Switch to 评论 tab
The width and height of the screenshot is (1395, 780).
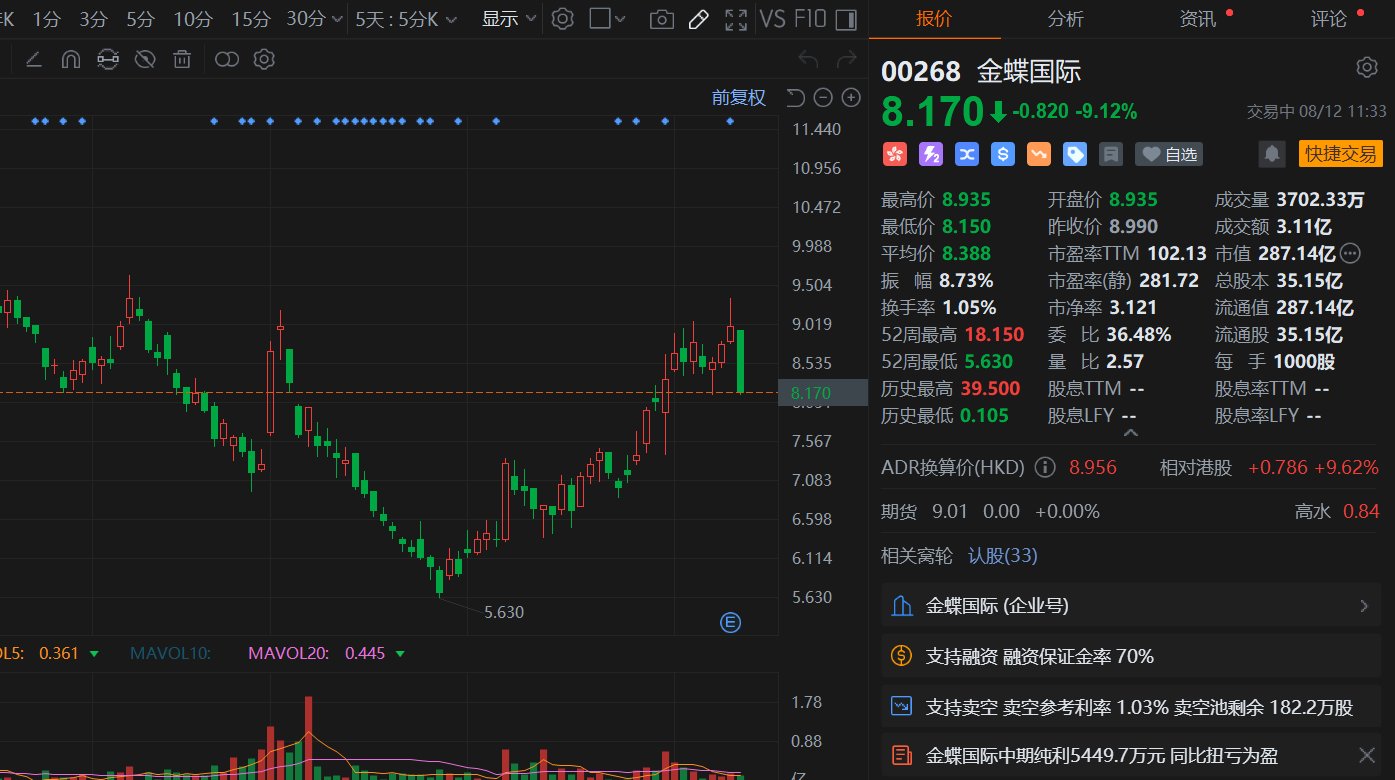click(x=1329, y=19)
